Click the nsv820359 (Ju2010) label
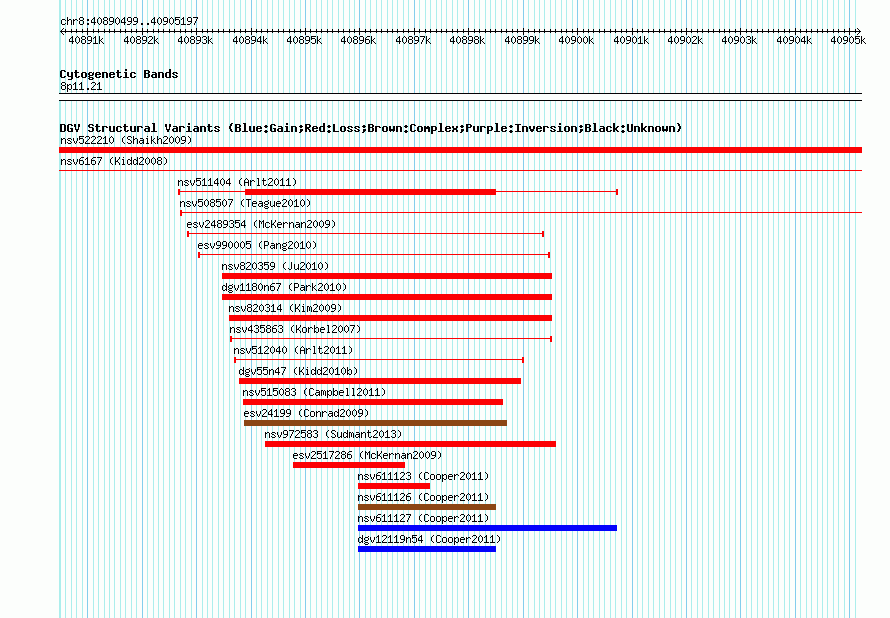 pyautogui.click(x=275, y=266)
